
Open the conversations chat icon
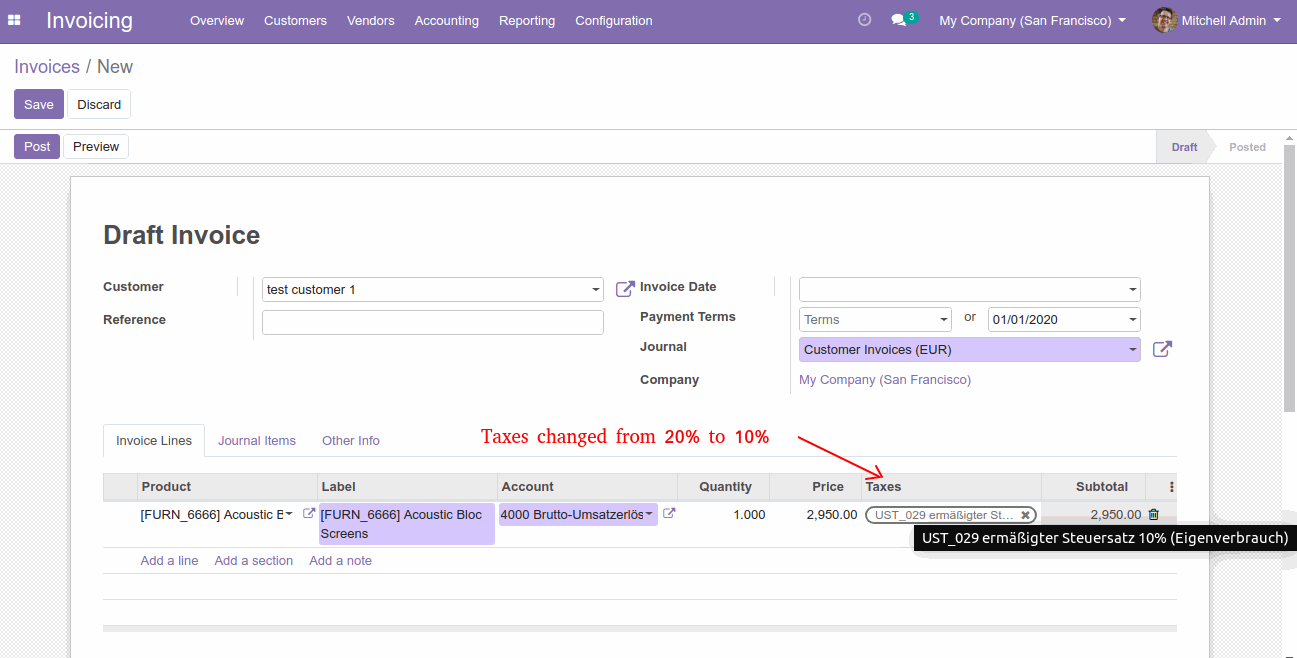[x=899, y=20]
